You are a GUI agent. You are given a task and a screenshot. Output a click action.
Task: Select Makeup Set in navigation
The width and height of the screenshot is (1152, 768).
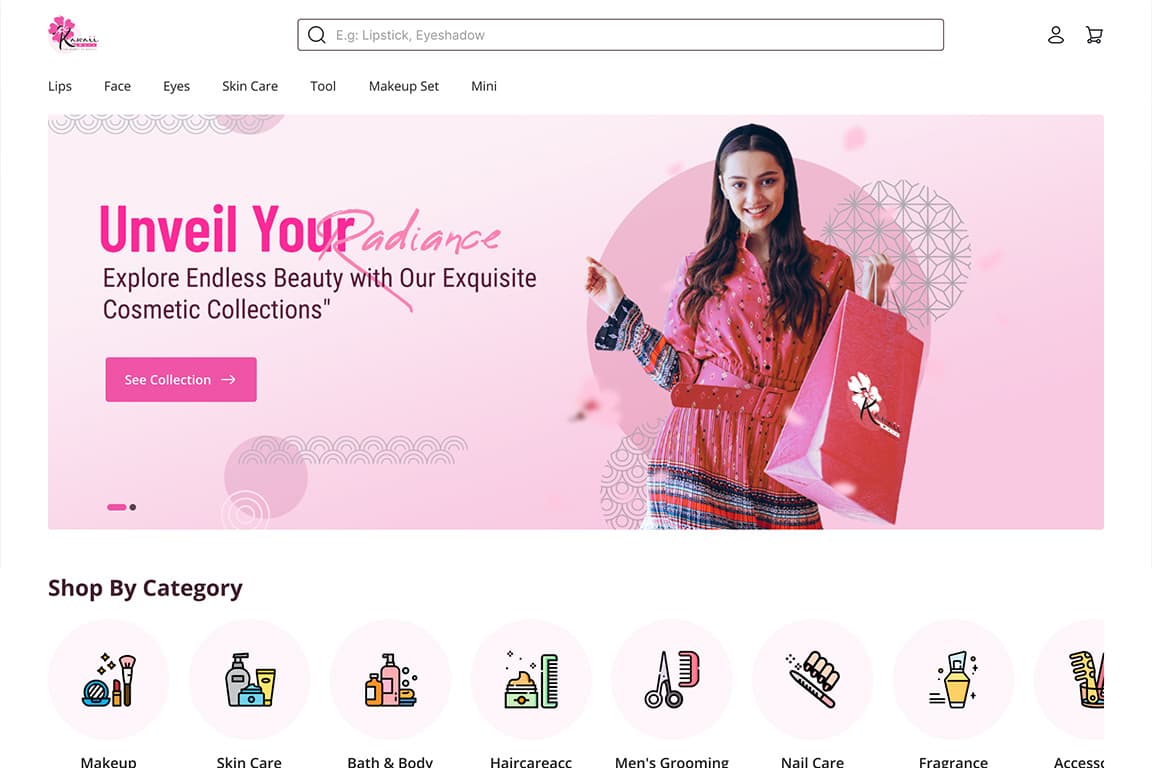click(403, 86)
